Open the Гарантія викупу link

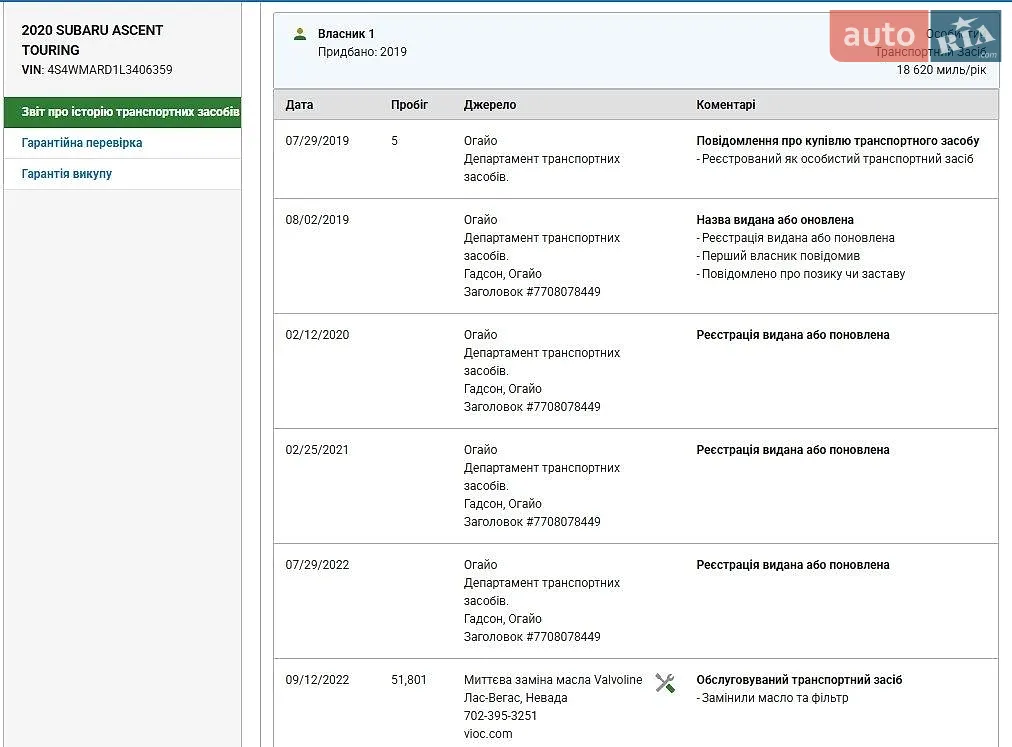click(66, 174)
